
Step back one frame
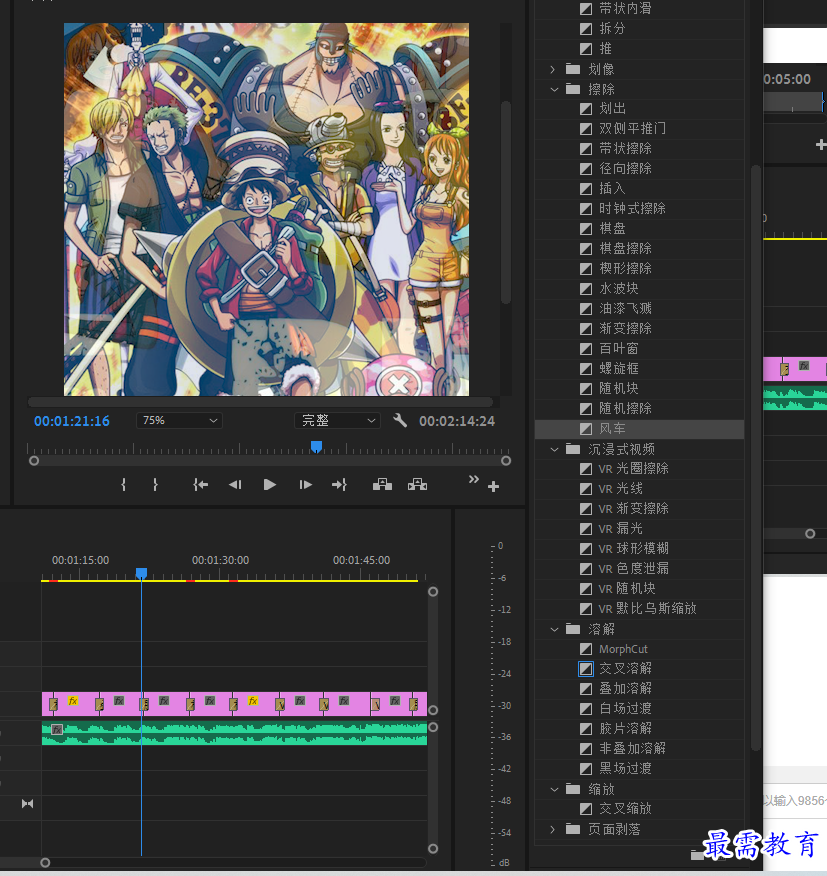click(235, 484)
